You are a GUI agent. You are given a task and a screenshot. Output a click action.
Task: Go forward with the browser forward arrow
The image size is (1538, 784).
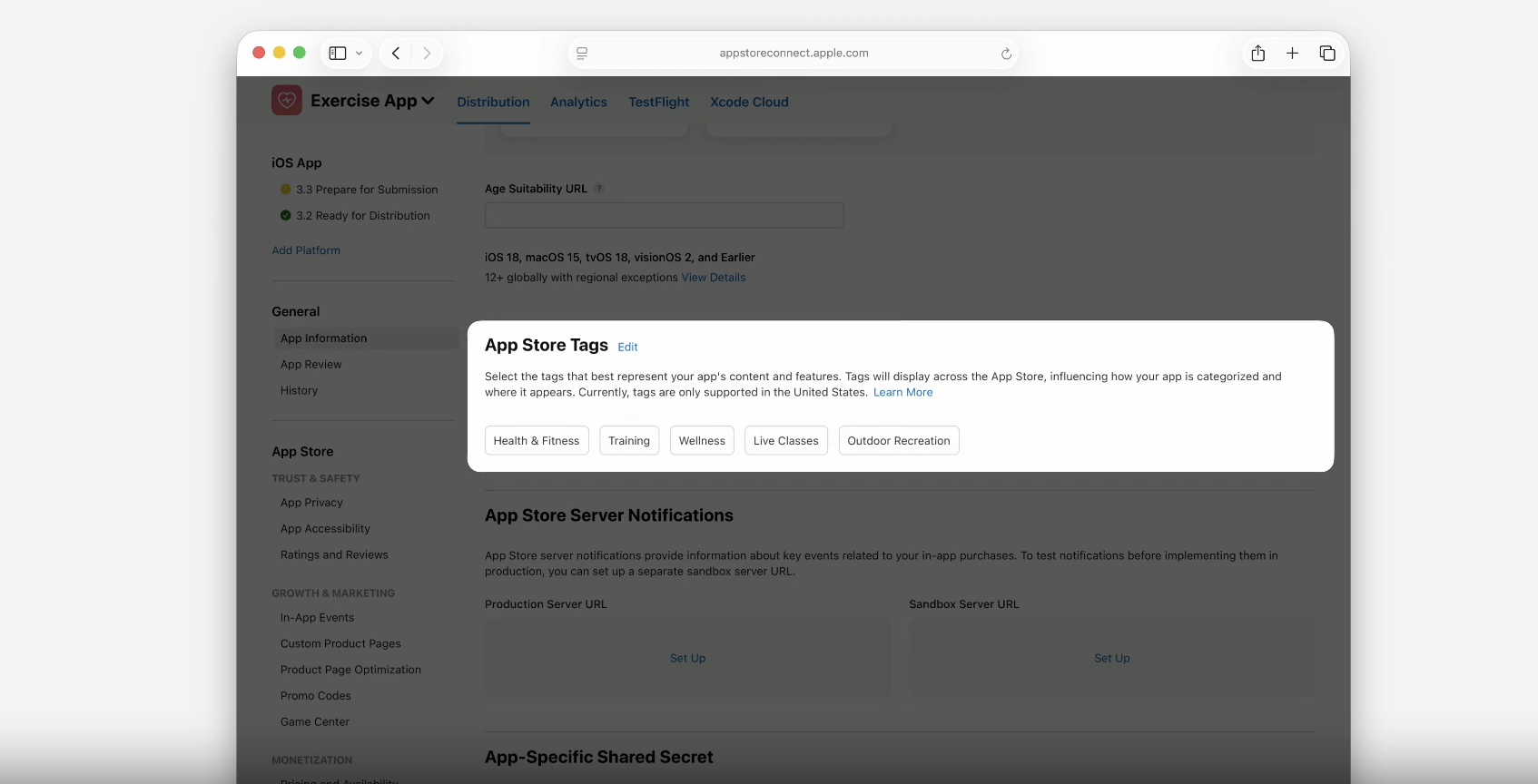click(x=427, y=54)
